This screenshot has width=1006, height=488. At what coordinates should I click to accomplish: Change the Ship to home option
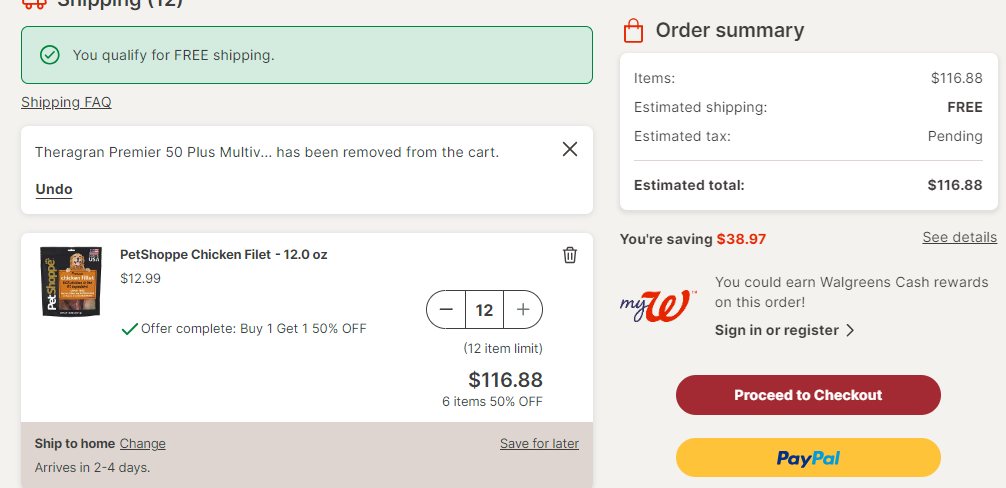[x=142, y=444]
